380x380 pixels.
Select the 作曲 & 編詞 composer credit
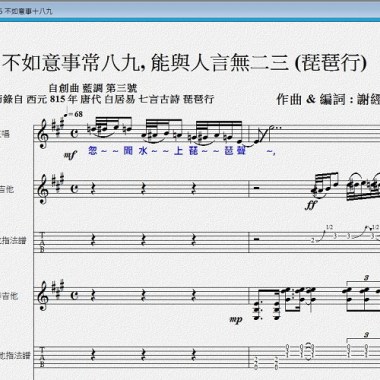pyautogui.click(x=328, y=99)
